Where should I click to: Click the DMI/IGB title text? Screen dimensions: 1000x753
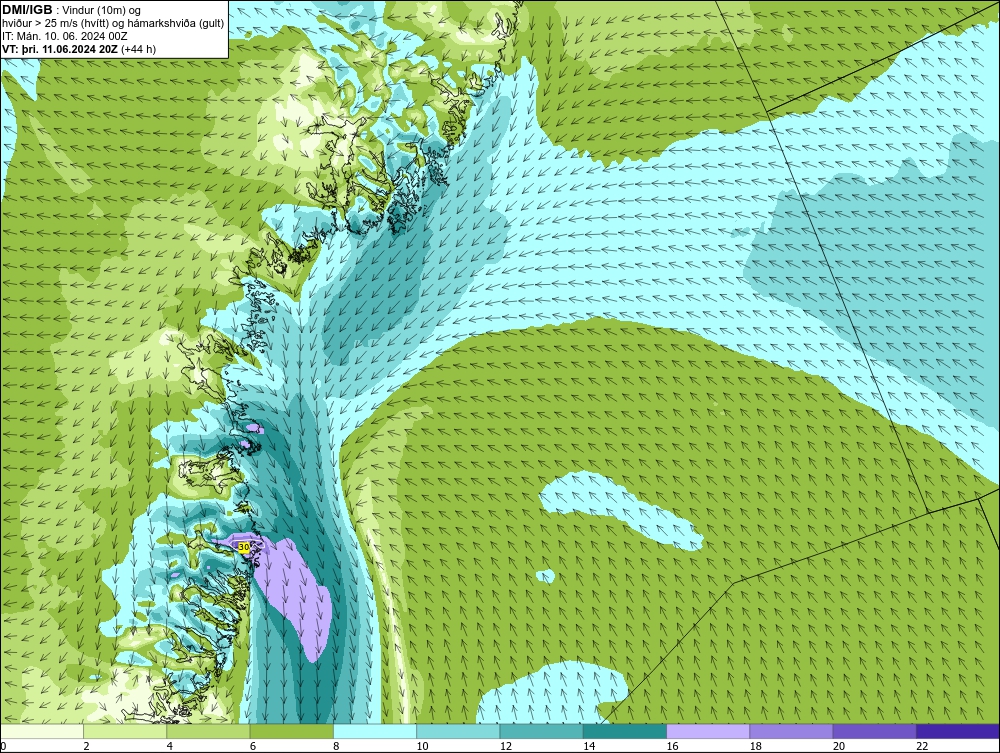click(x=28, y=10)
